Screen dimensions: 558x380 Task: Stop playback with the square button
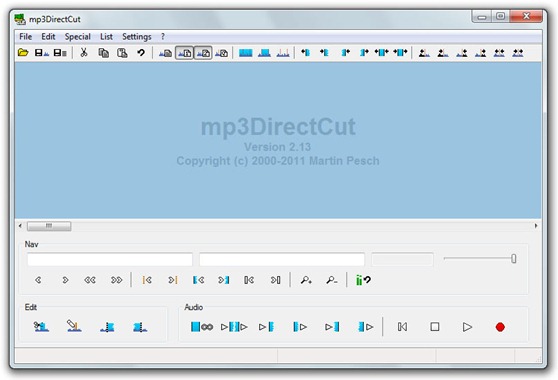(x=435, y=327)
